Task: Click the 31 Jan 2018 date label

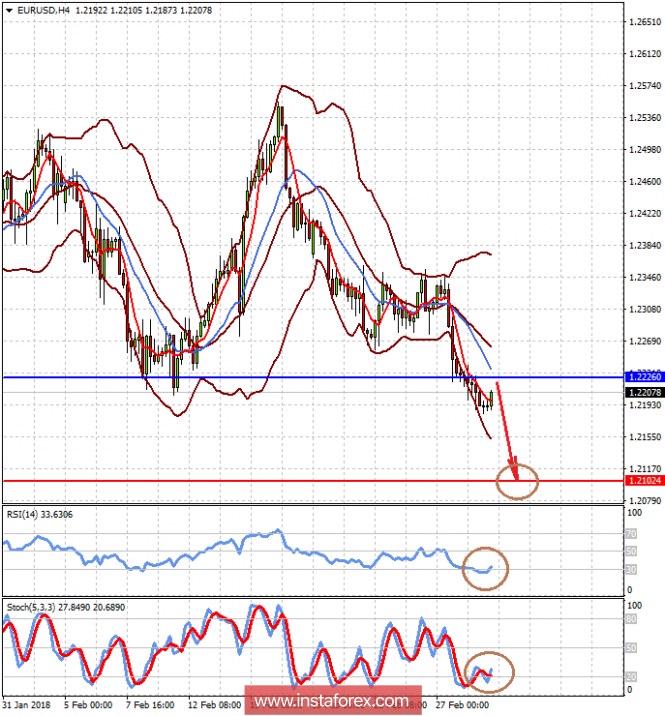Action: [26, 705]
